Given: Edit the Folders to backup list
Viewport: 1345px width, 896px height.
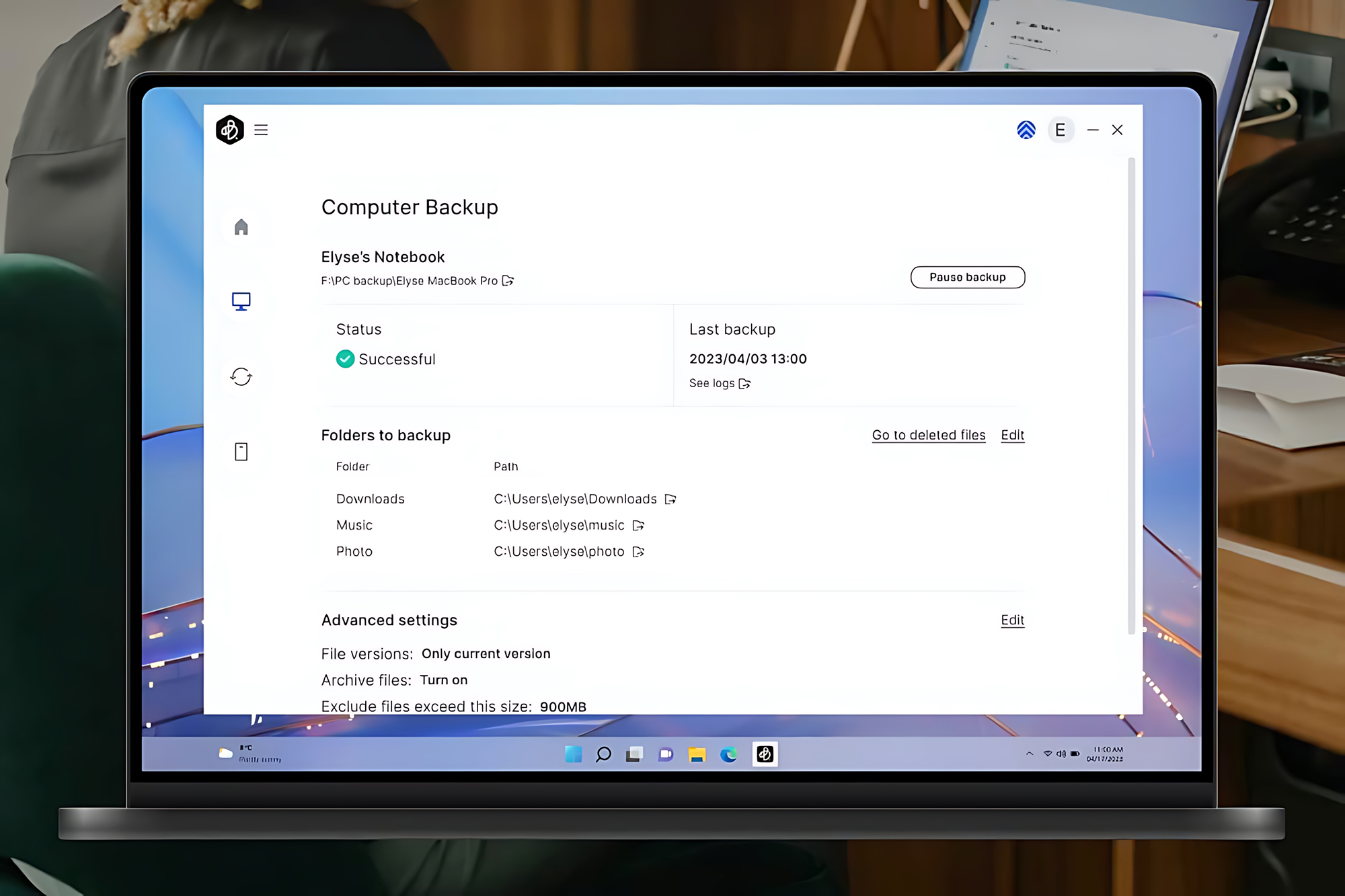Looking at the screenshot, I should [1012, 436].
